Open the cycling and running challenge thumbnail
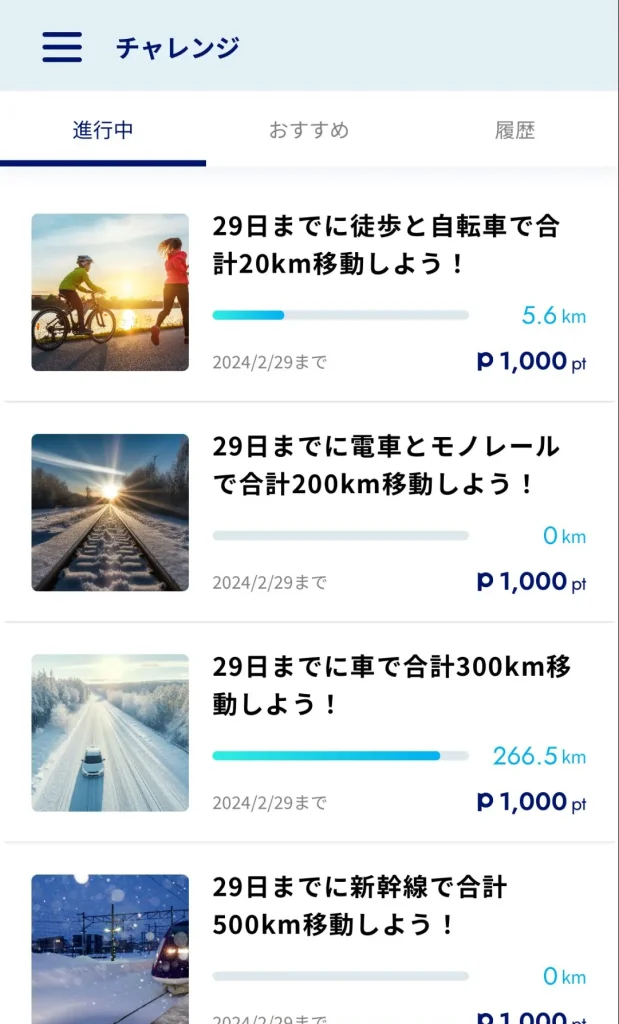The width and height of the screenshot is (619, 1024). (110, 292)
